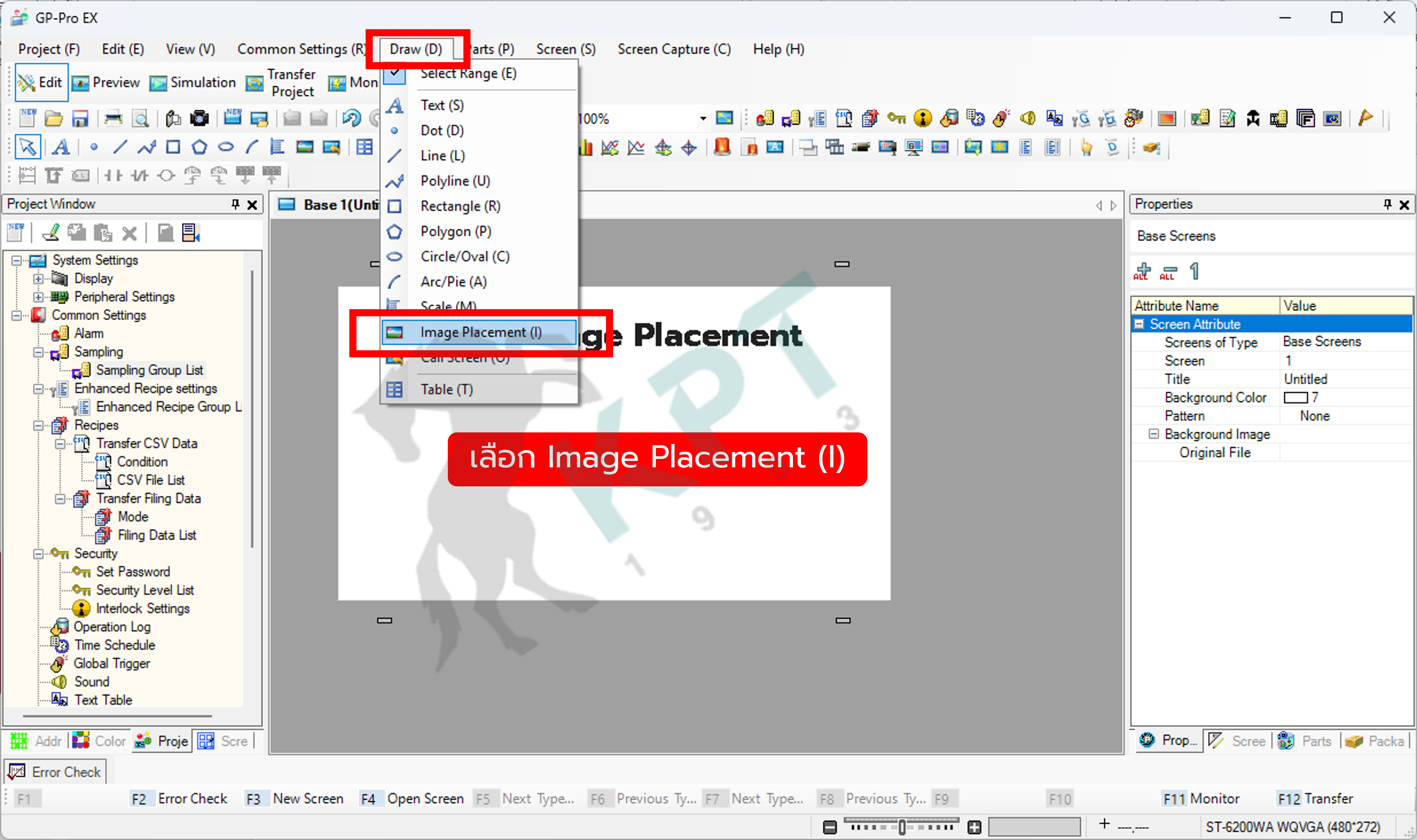
Task: Open the zoom percentage dropdown
Action: click(x=702, y=119)
